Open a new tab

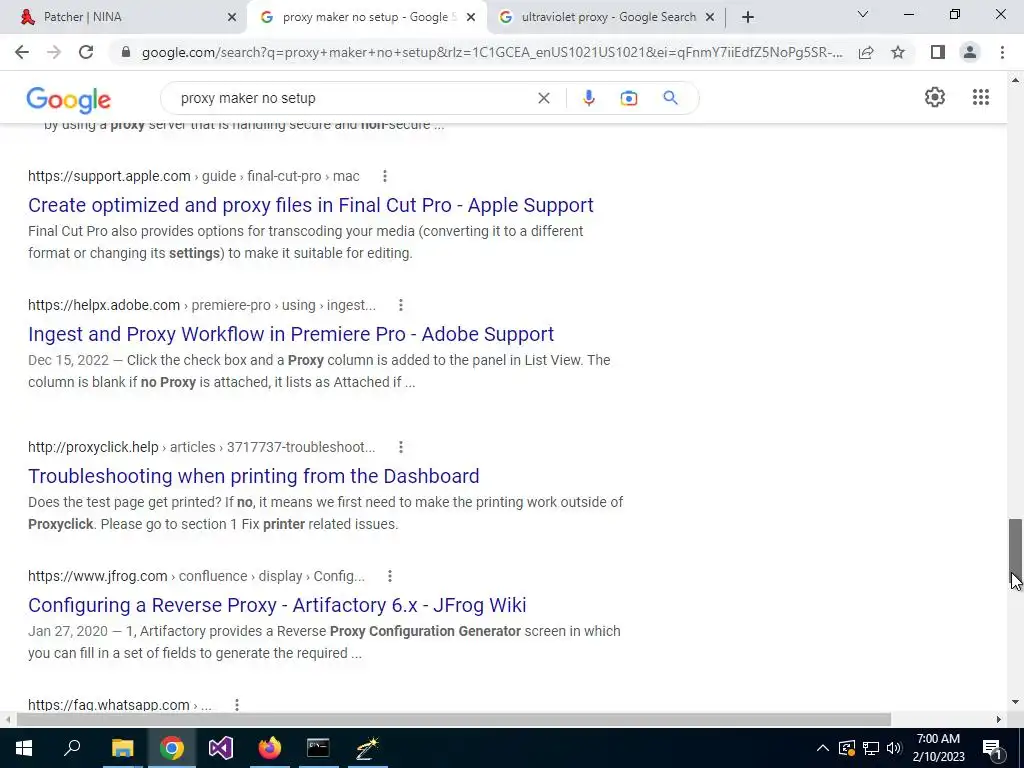pos(748,17)
